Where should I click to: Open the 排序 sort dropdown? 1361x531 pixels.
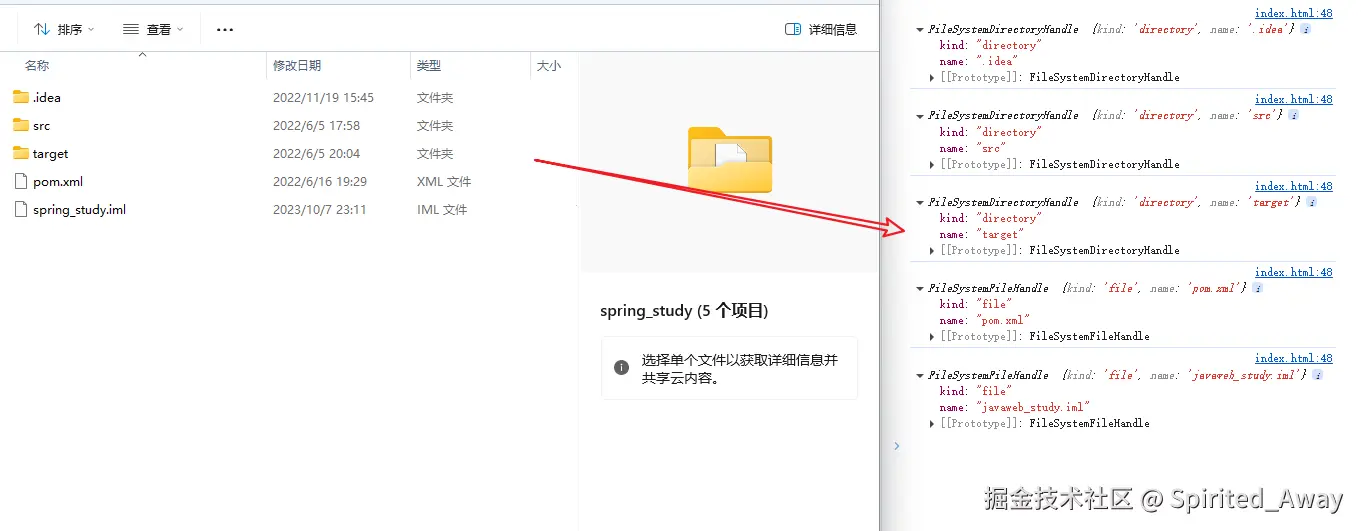[64, 29]
